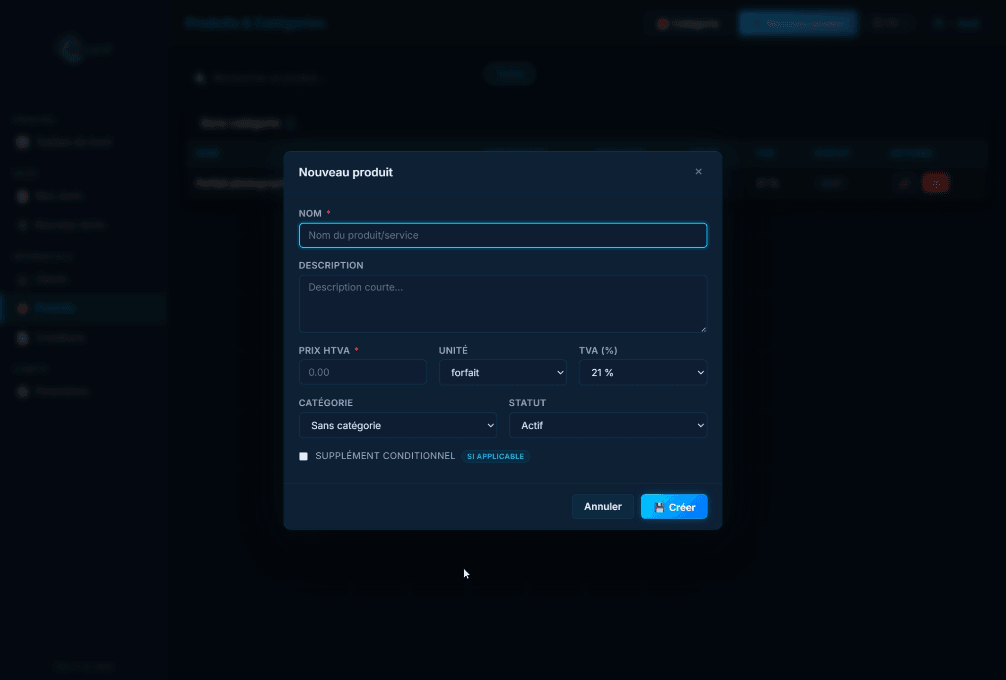
Task: Click the red trash icon on the product row
Action: pyautogui.click(x=936, y=183)
